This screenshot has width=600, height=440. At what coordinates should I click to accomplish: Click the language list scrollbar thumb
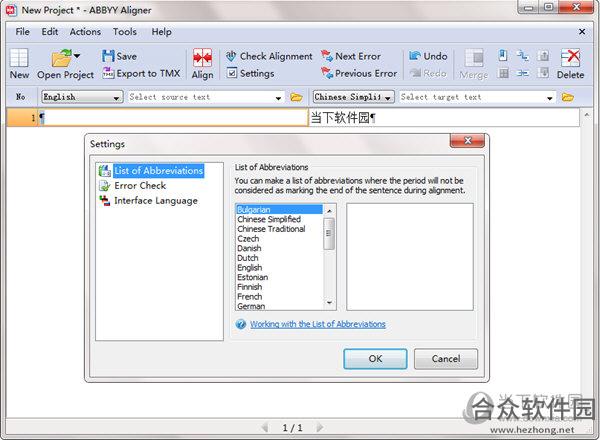[329, 233]
